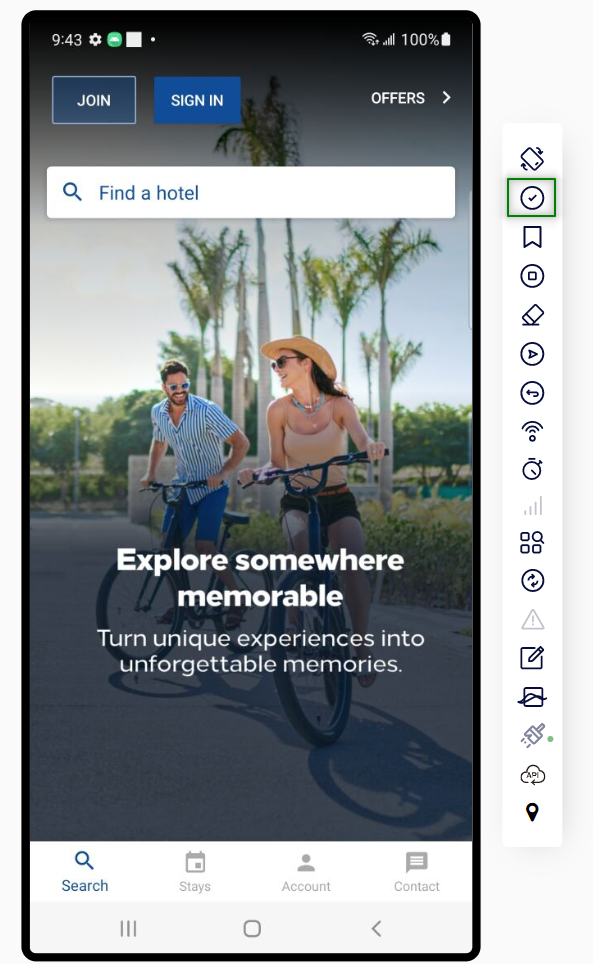
Task: Switch to the Stays tab
Action: (x=195, y=872)
